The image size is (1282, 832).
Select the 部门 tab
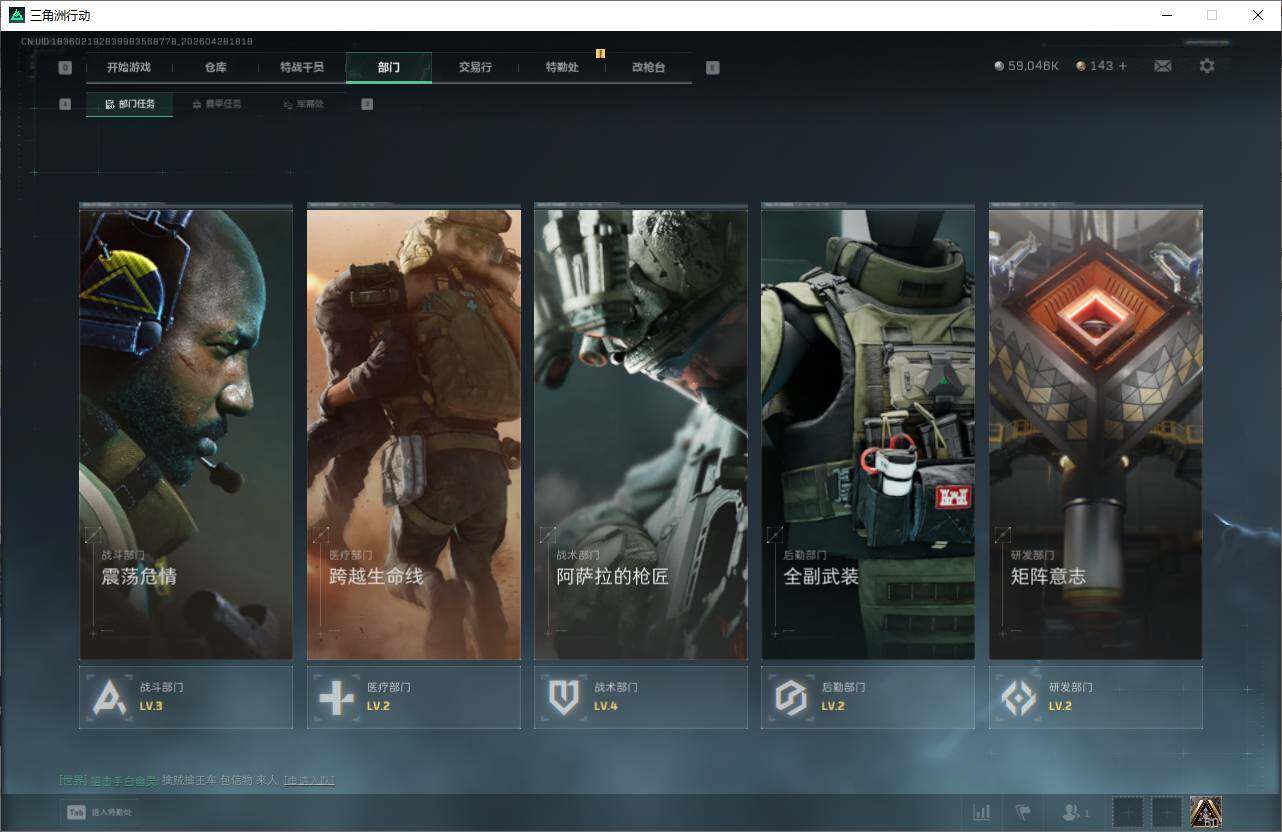(389, 67)
